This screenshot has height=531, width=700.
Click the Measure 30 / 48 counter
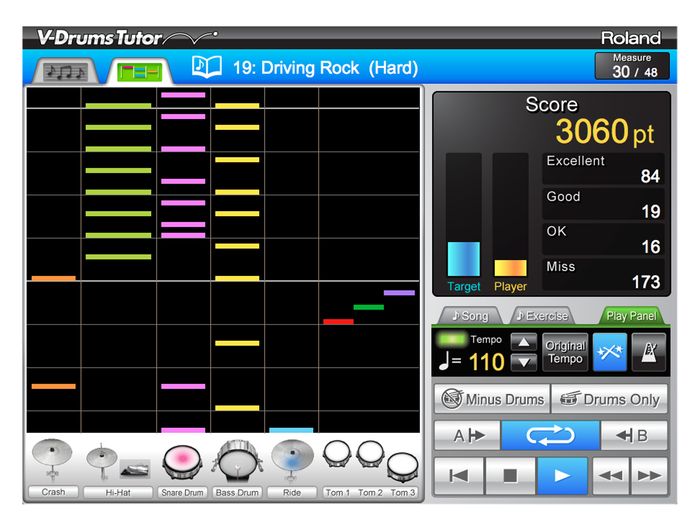pyautogui.click(x=632, y=66)
